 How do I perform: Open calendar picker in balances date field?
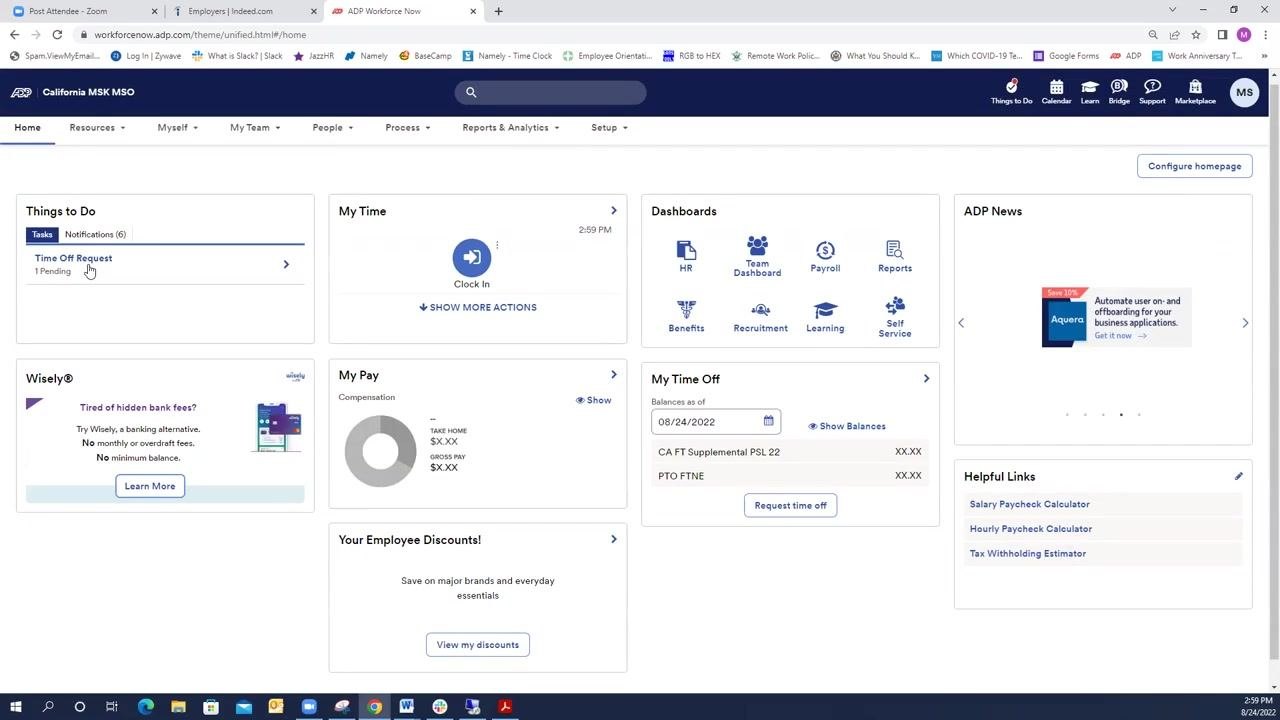point(768,421)
